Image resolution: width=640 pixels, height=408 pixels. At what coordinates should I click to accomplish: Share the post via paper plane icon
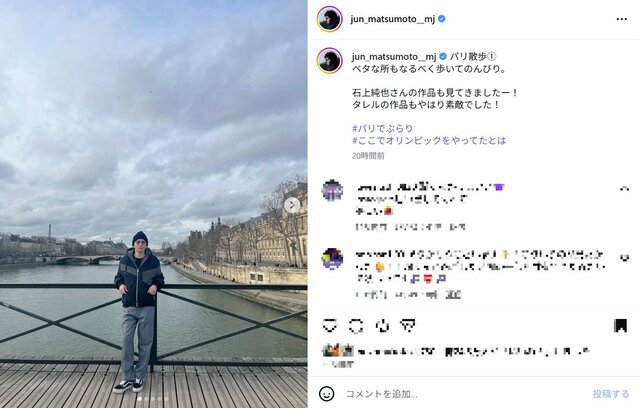(407, 325)
